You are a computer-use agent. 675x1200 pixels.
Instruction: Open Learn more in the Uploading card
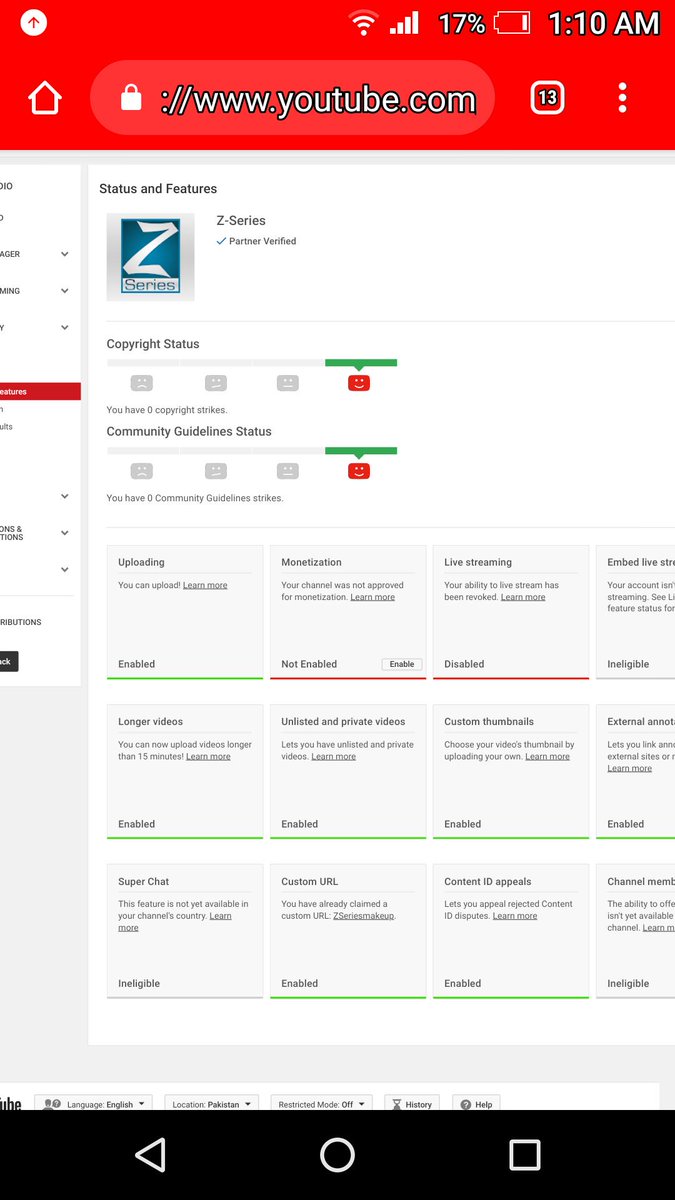[205, 585]
